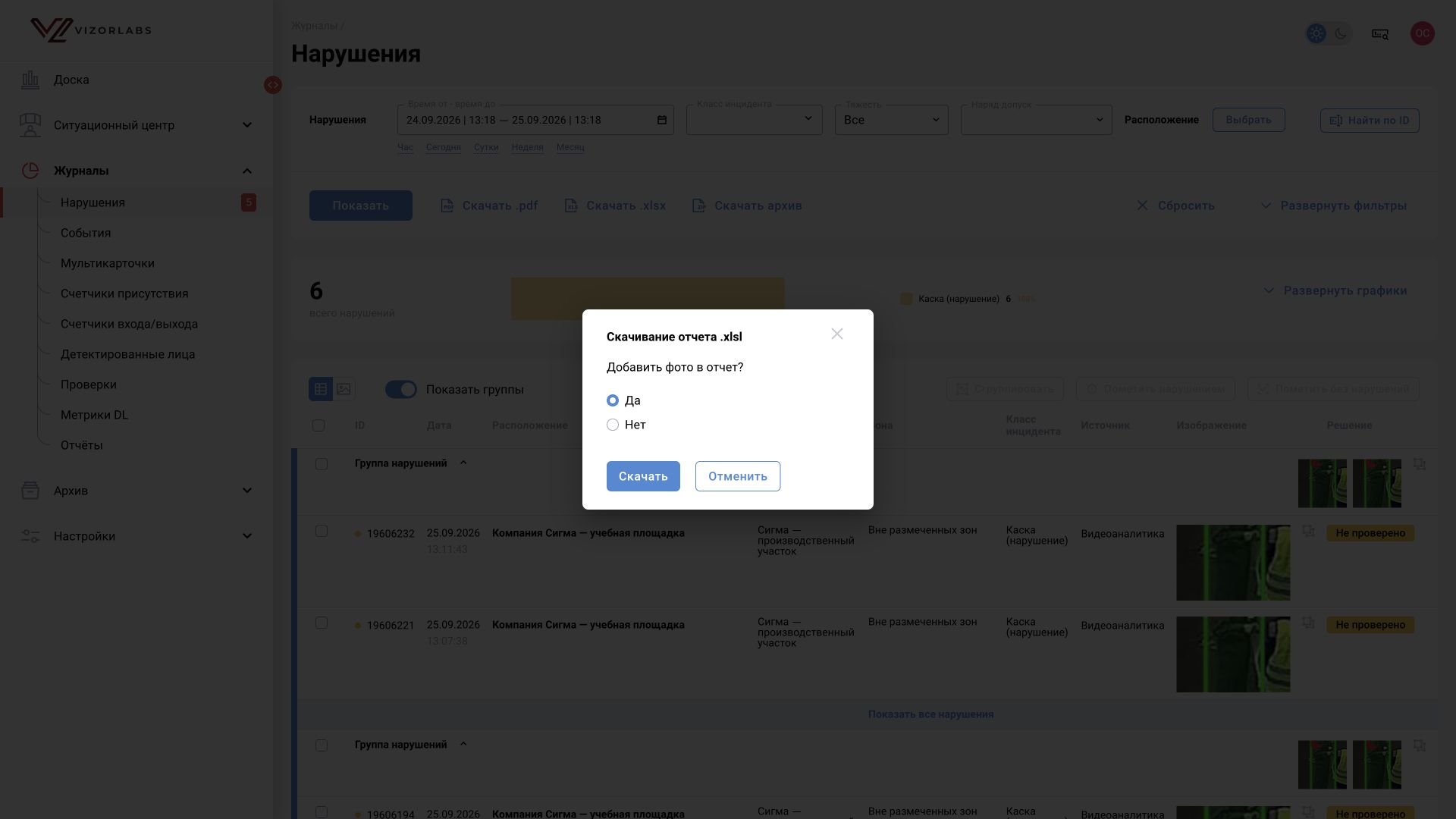1456x819 pixels.
Task: Select the Да radio option
Action: tap(613, 400)
